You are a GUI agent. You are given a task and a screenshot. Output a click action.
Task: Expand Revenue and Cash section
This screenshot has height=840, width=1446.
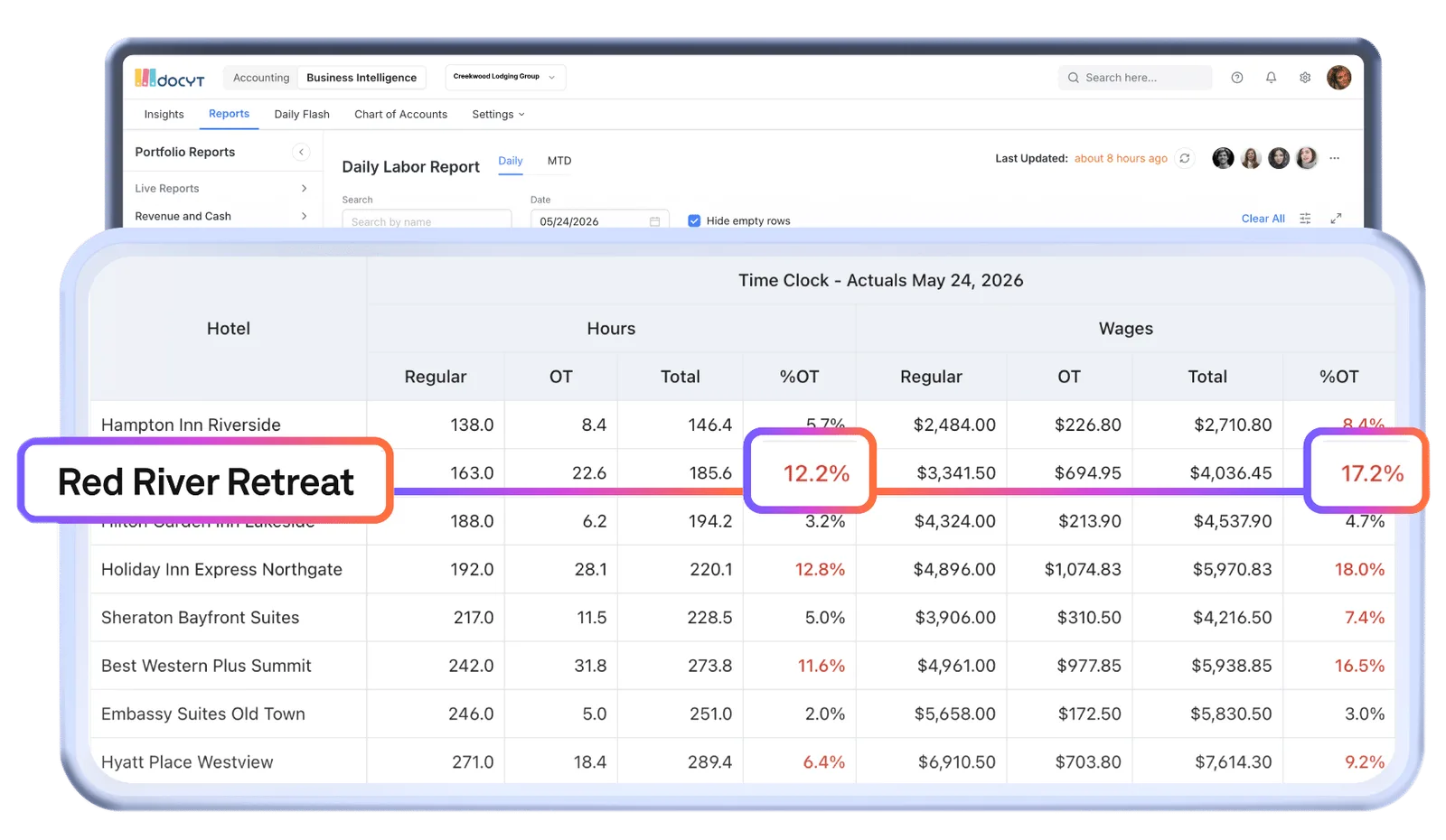(221, 216)
